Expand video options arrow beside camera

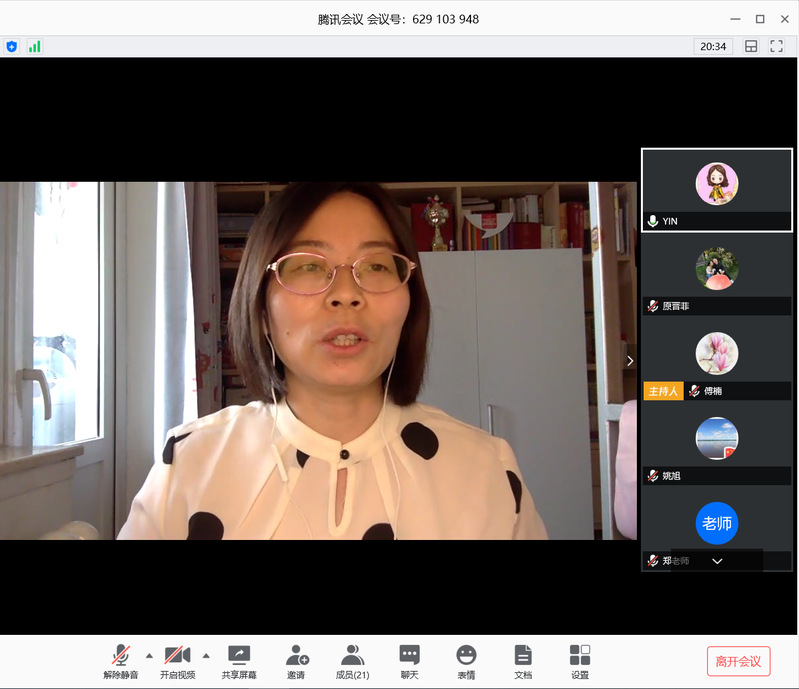click(206, 656)
